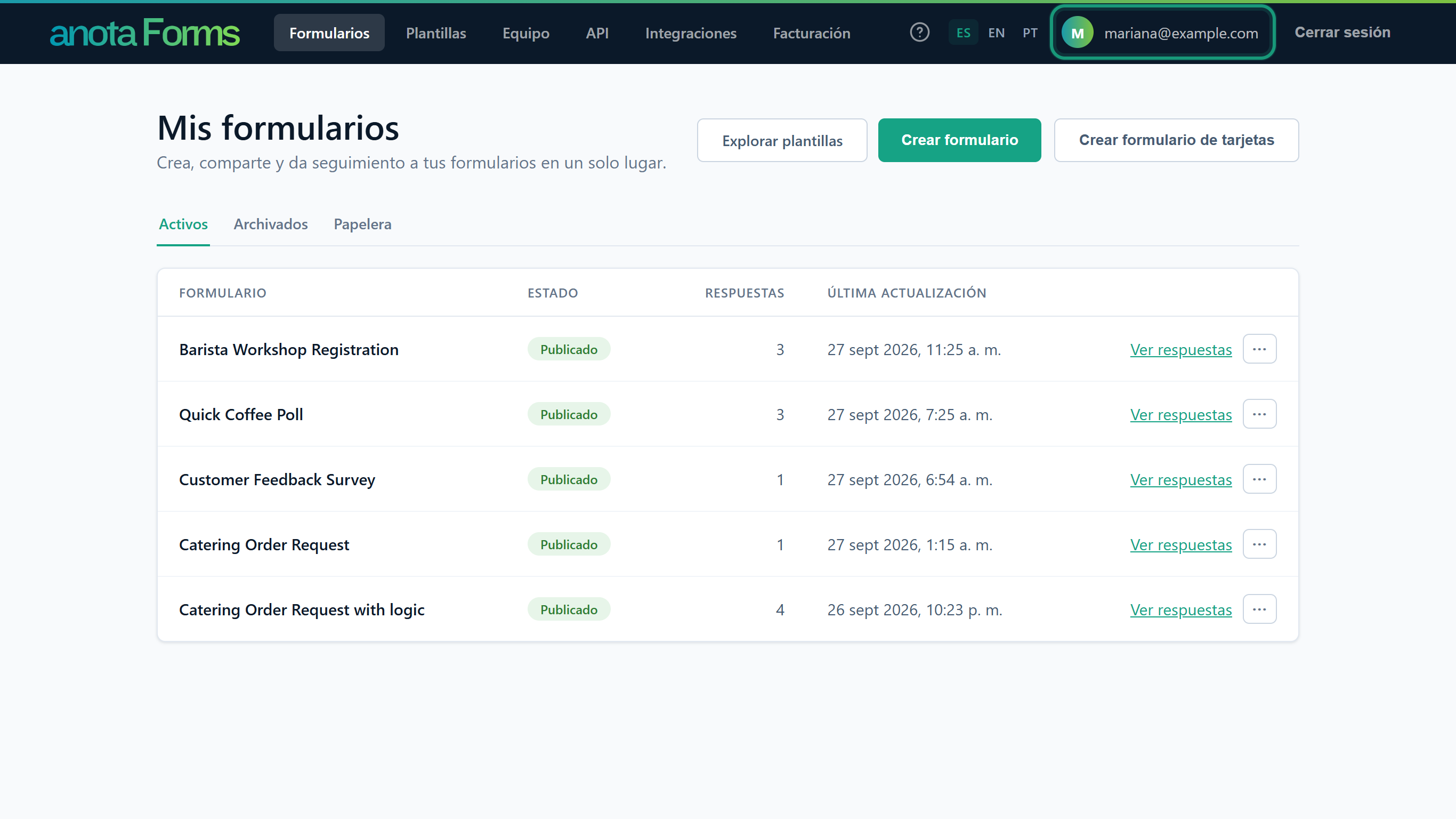Click the ÚLTIMA ACTUALIZACIÓN column header
1456x819 pixels.
[907, 293]
